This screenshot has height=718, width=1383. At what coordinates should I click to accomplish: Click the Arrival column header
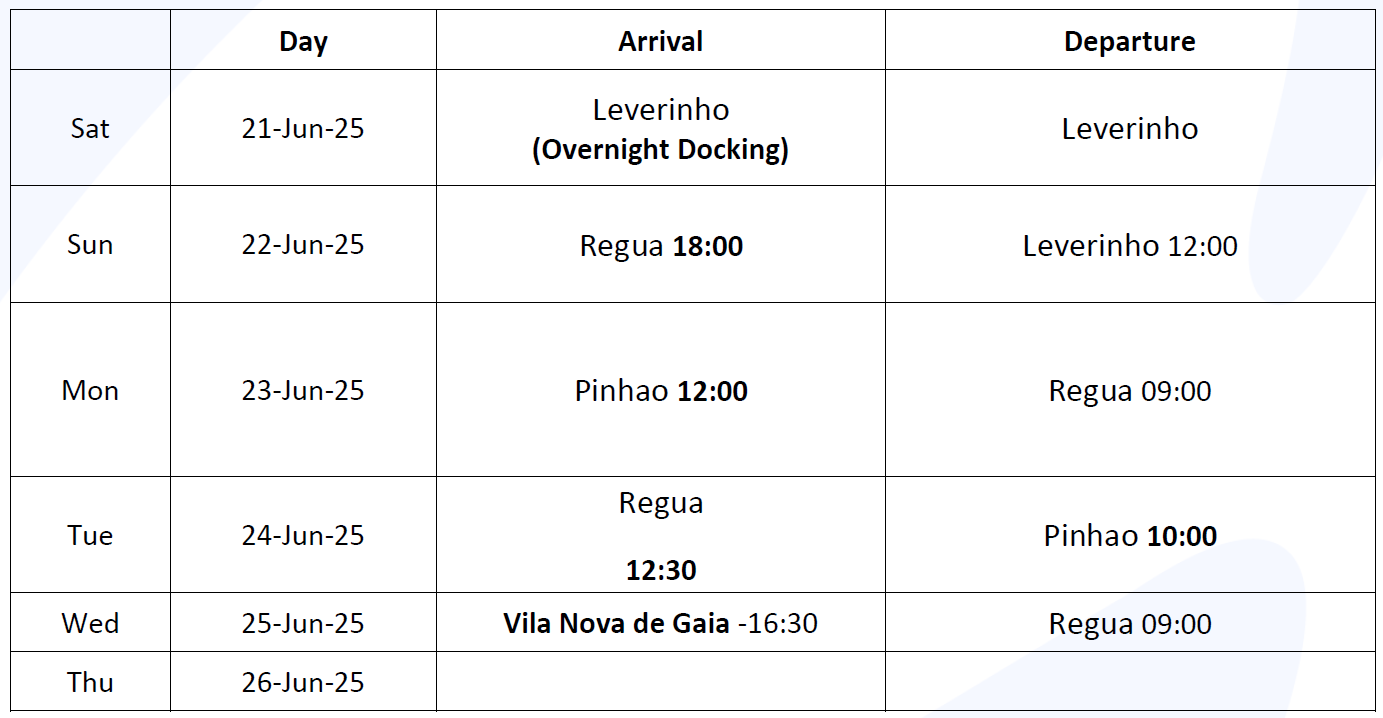point(661,41)
